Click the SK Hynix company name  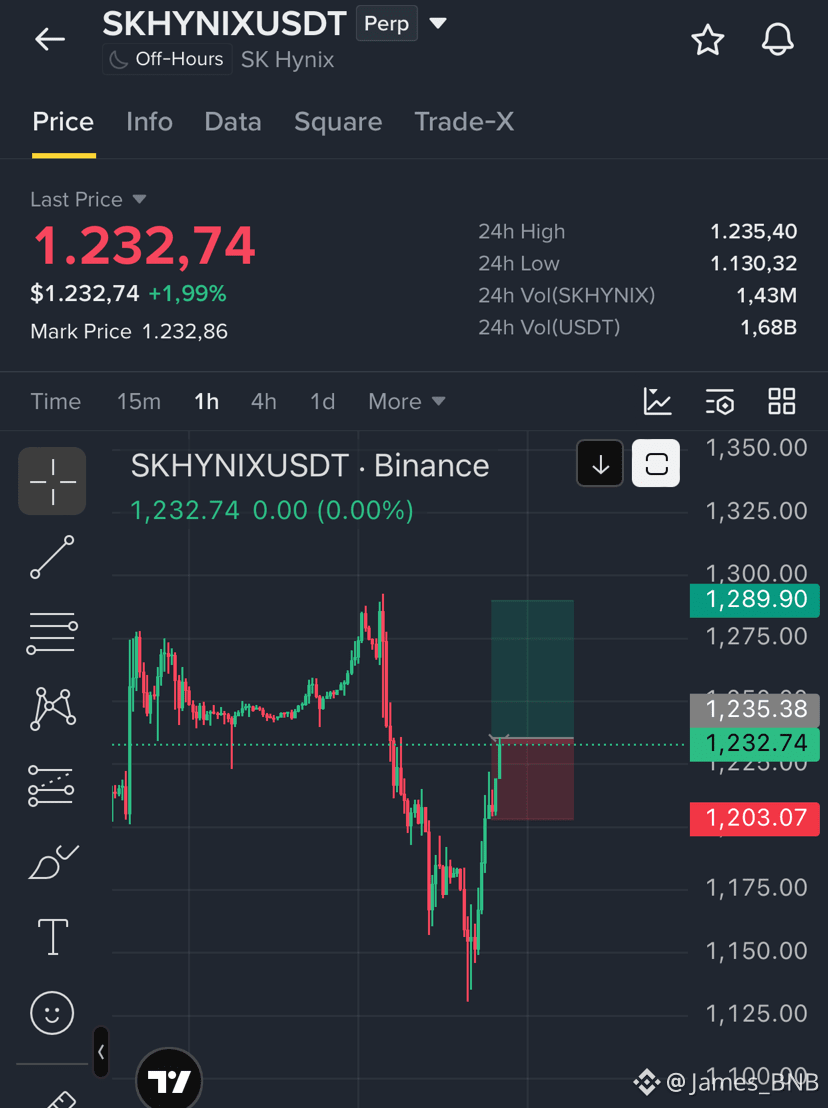click(x=288, y=60)
